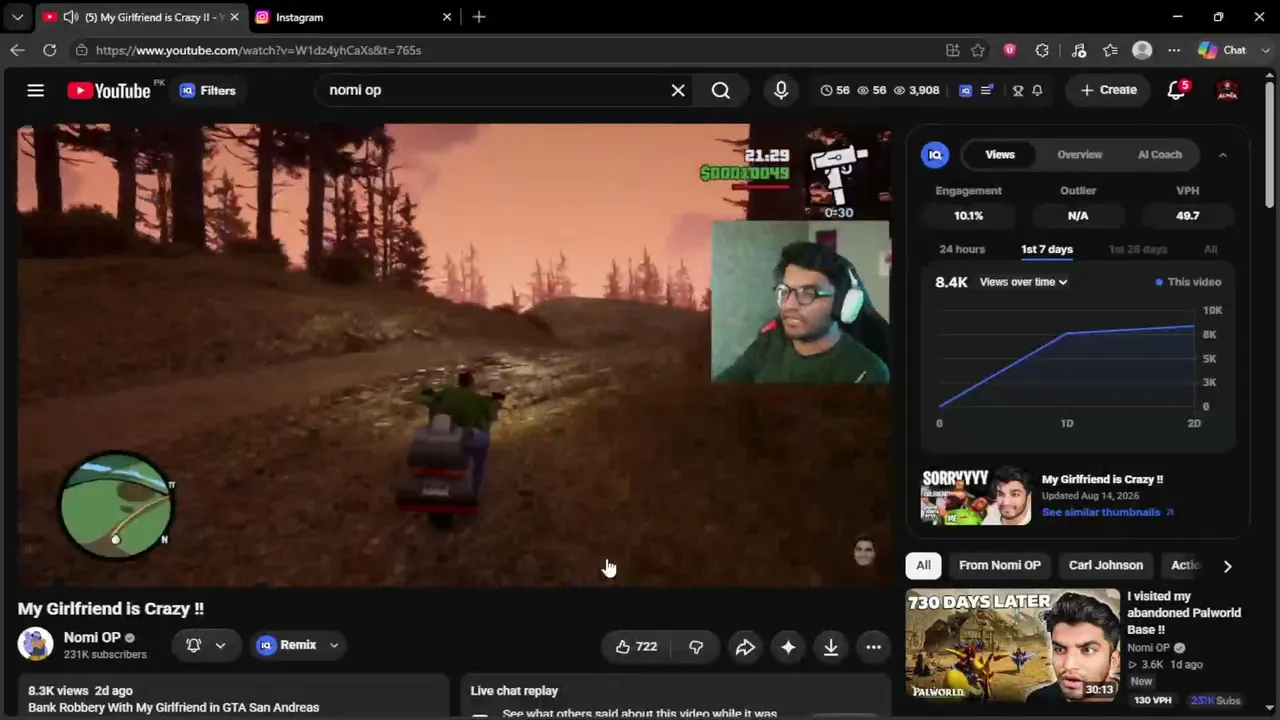Screen dimensions: 1280x720
Task: Bookmark this page with the star icon
Action: 978,50
